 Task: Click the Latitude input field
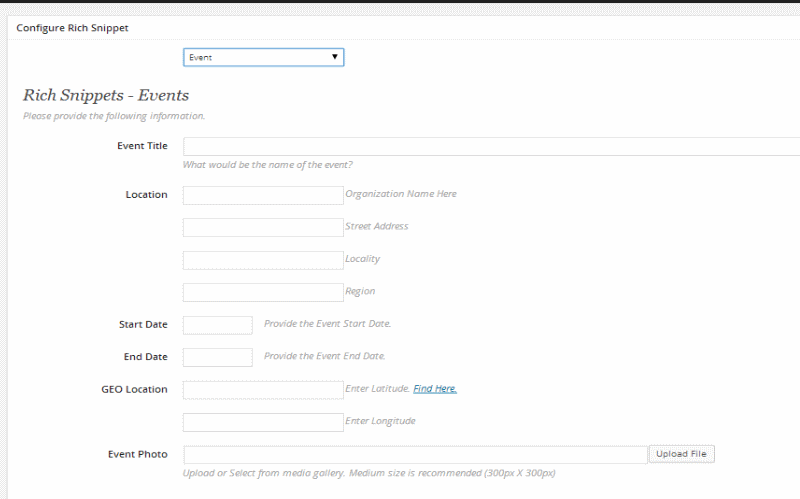[263, 390]
